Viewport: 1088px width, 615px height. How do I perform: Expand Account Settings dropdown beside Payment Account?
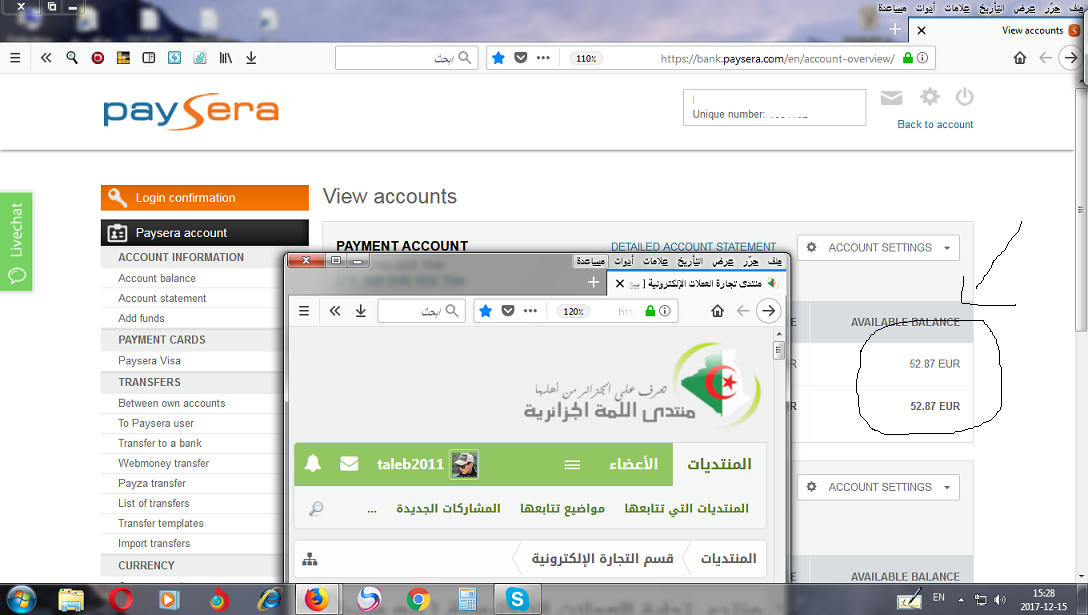pyautogui.click(x=878, y=248)
